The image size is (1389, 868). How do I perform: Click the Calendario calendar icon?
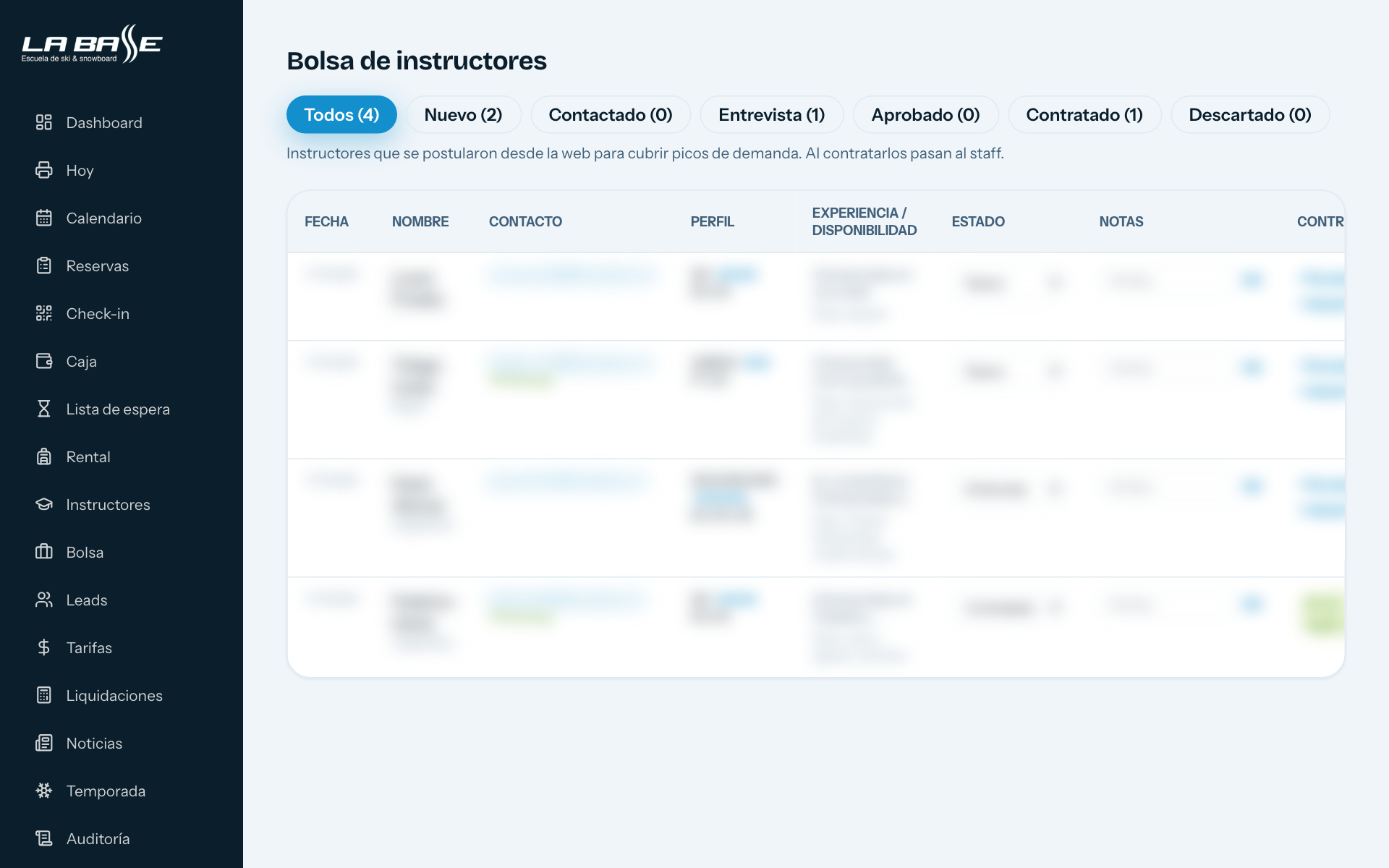[44, 218]
